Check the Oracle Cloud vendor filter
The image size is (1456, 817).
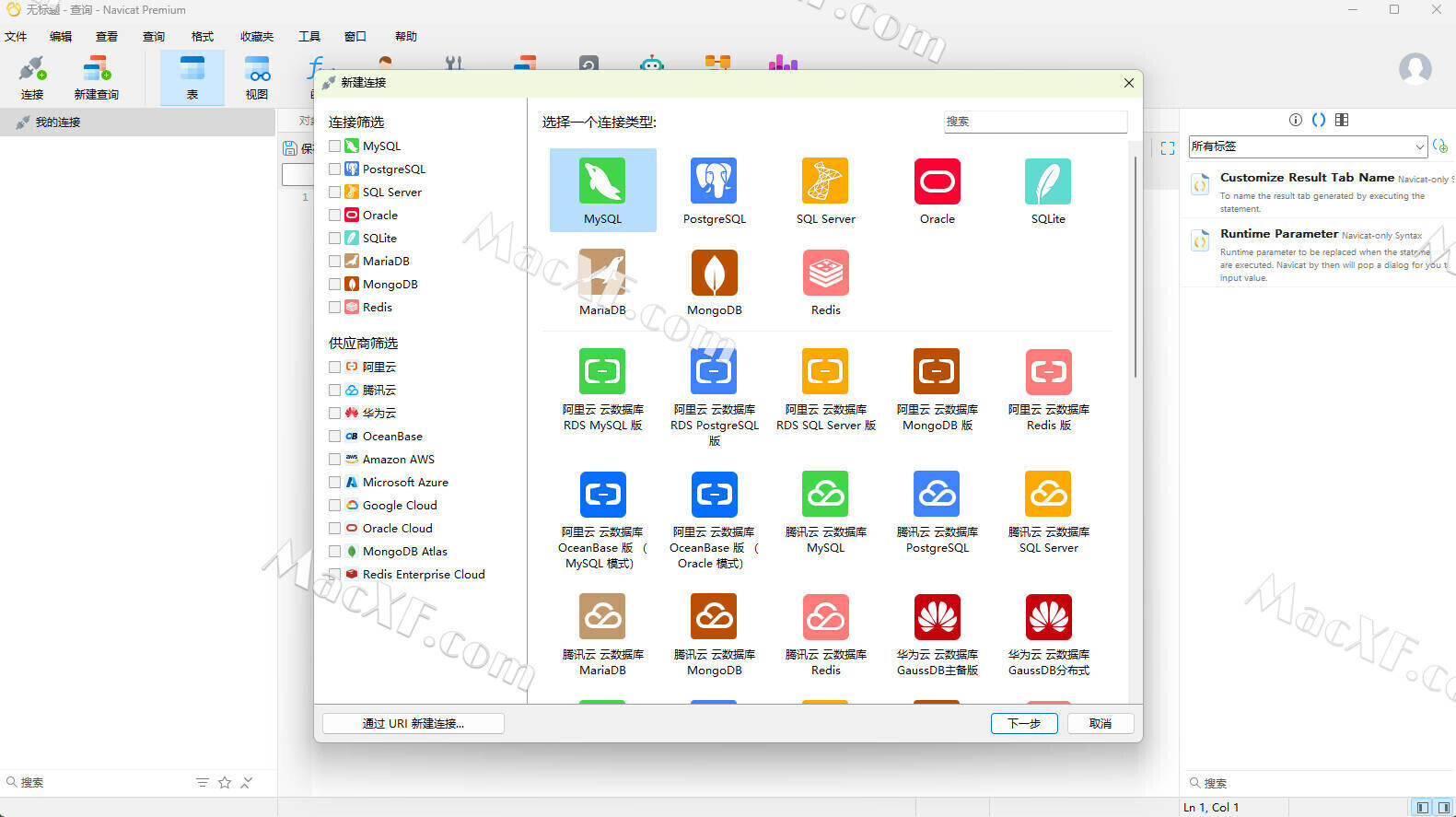[334, 528]
